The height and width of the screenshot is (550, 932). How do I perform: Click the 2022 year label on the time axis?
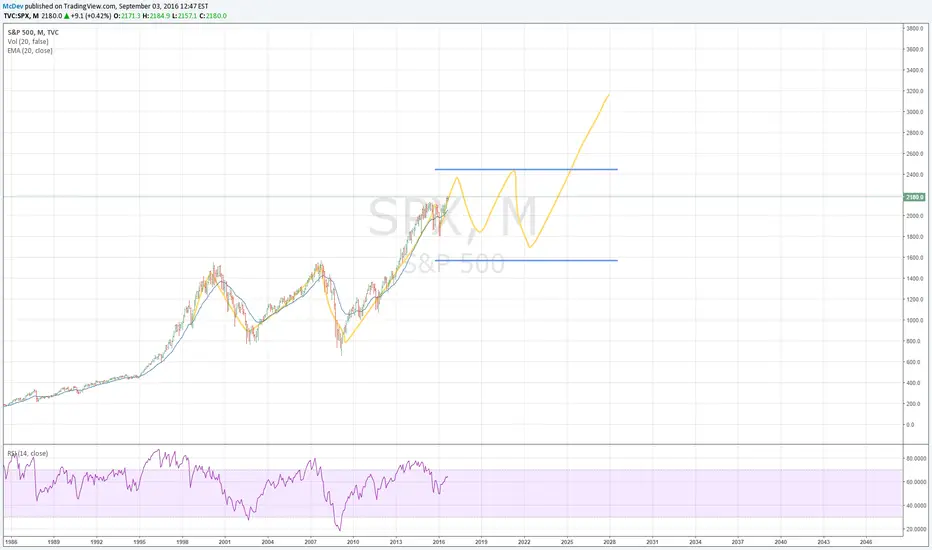point(524,542)
